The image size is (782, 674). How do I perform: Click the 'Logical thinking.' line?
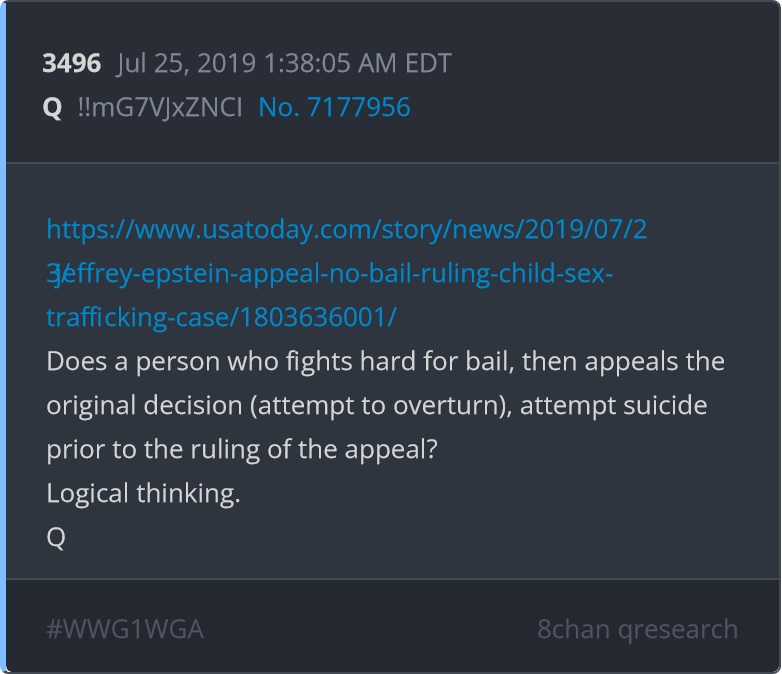143,493
